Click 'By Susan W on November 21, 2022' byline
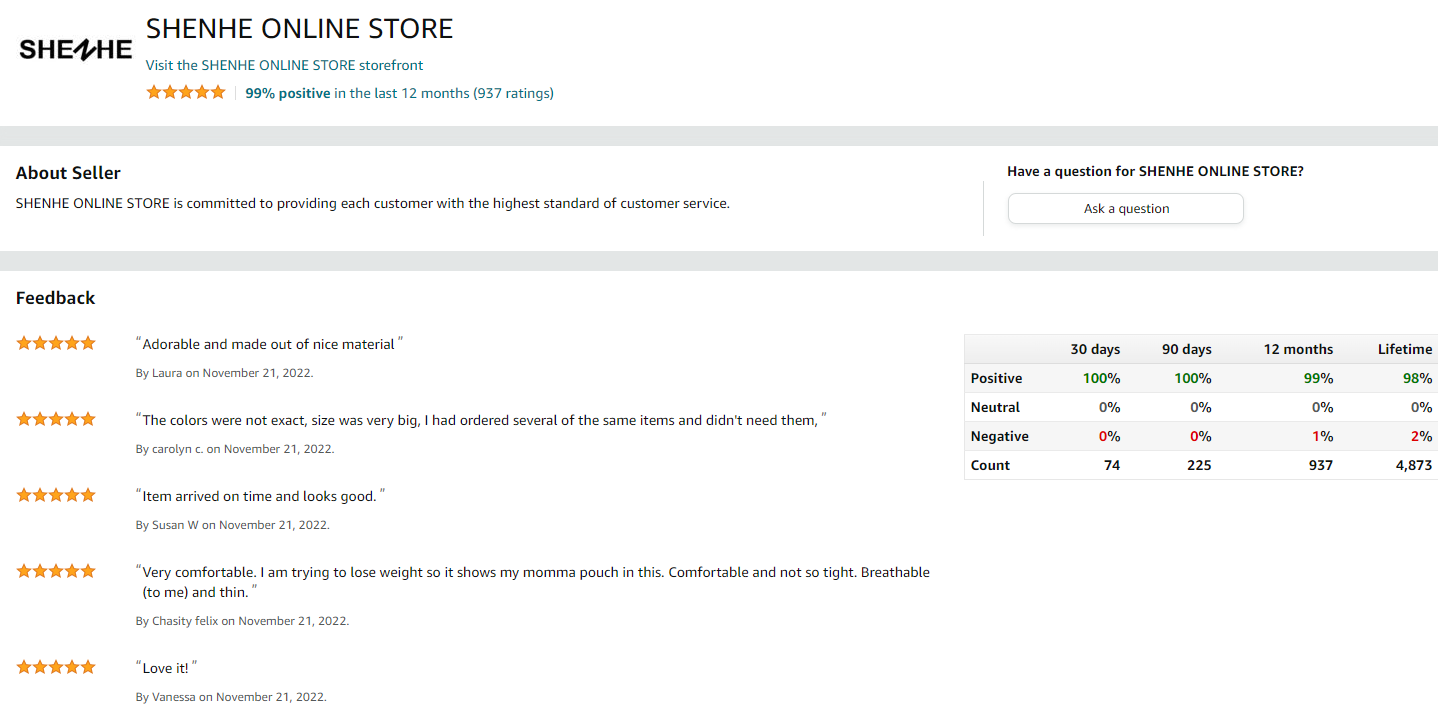The image size is (1438, 724). coord(232,525)
